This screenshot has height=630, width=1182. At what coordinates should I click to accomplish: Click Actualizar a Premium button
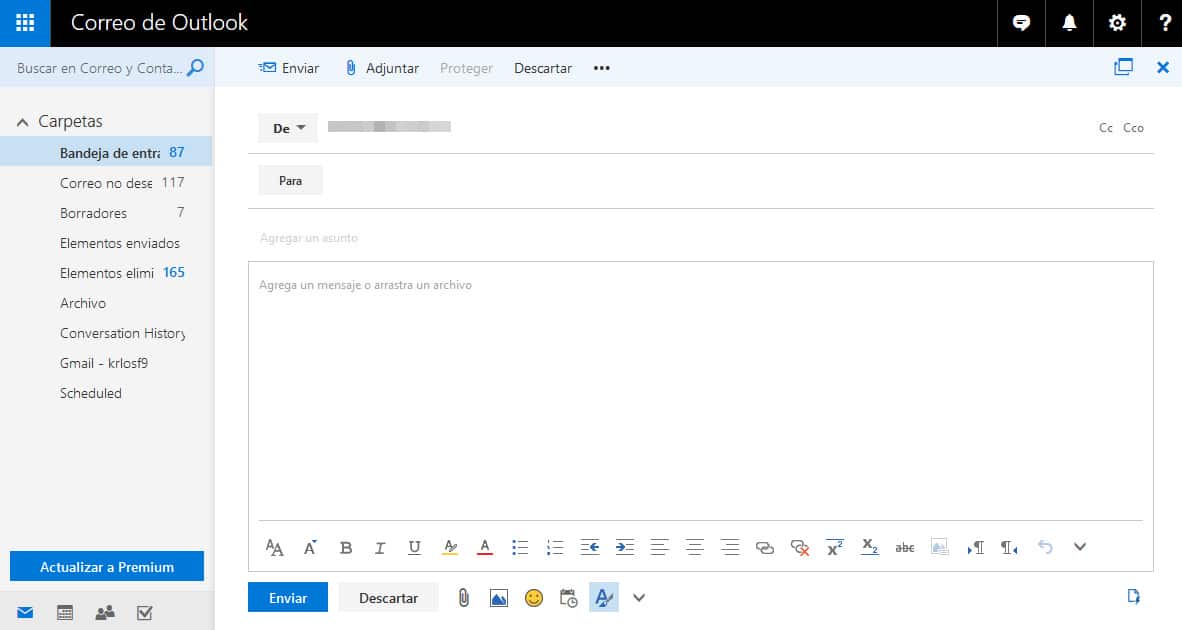[106, 567]
